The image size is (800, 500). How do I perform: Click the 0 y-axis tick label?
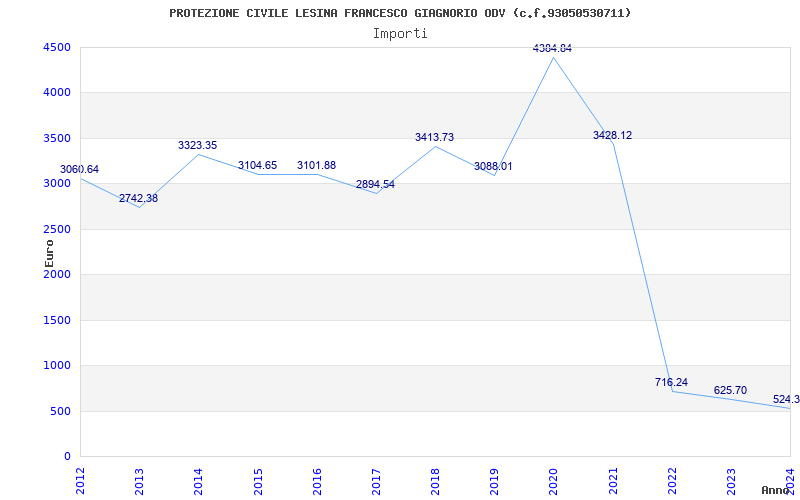point(68,457)
